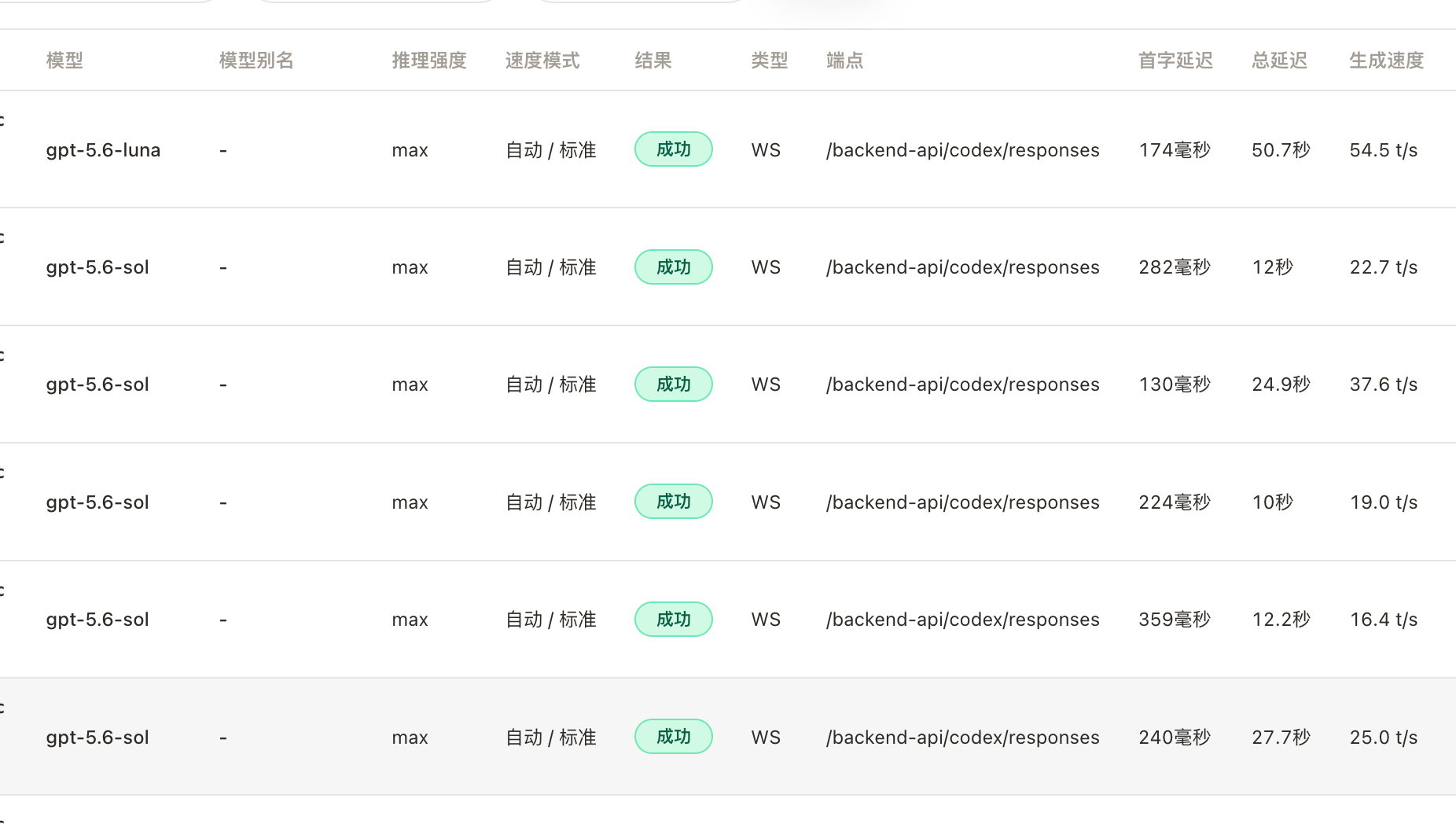Image resolution: width=1456 pixels, height=824 pixels.
Task: Click the 359毫秒 latency cell
Action: pyautogui.click(x=1175, y=620)
